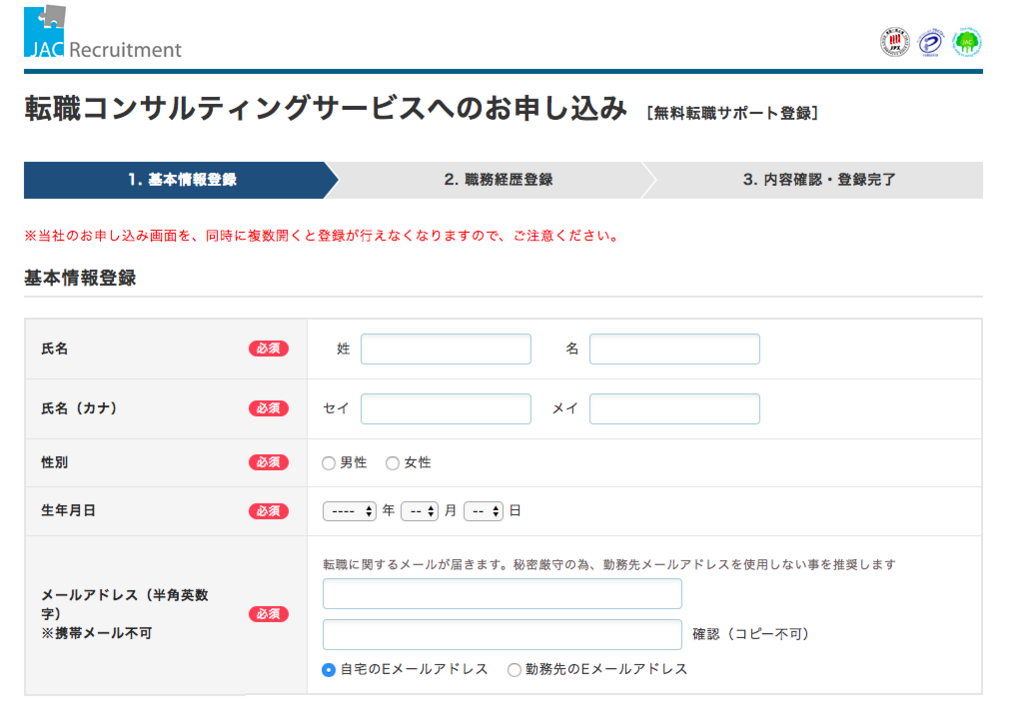Viewport: 1024px width, 711px height.
Task: Choose 勤務先のEメールアドレス radio option
Action: [514, 670]
